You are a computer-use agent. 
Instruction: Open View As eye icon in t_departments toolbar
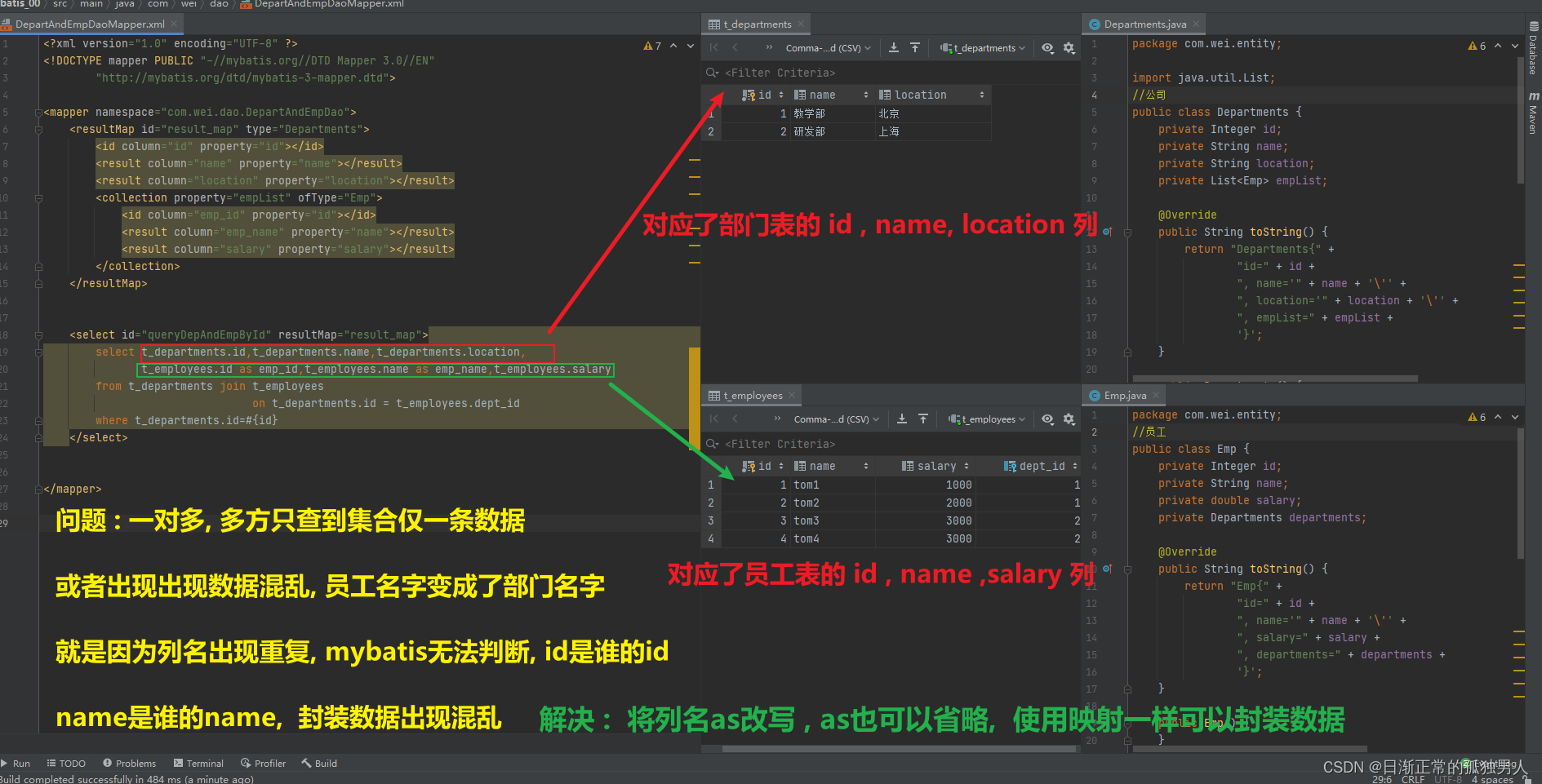(1047, 48)
